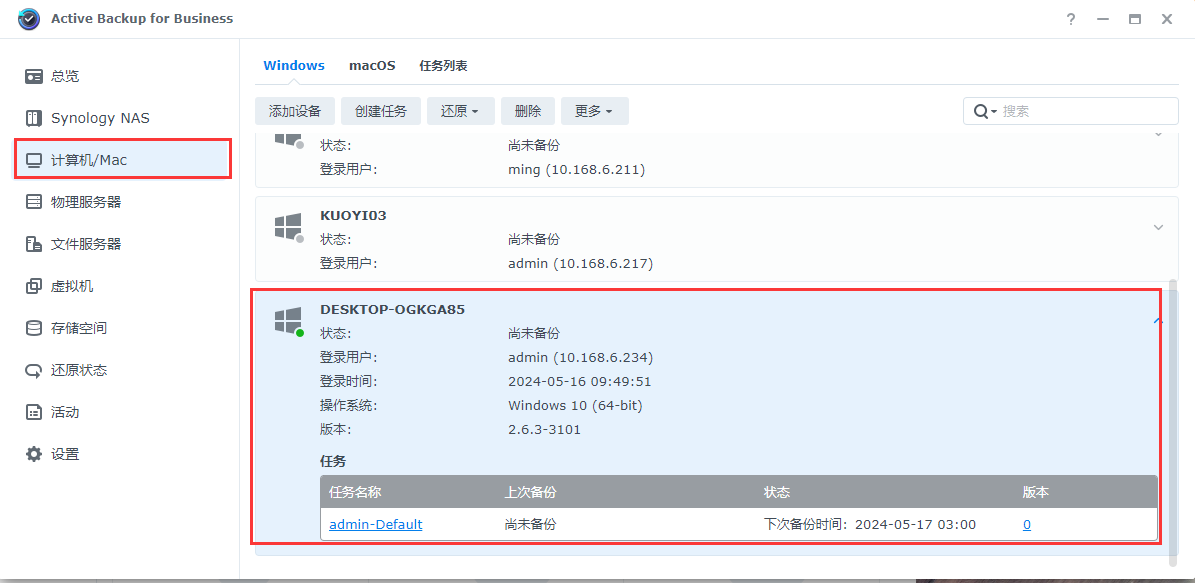Viewport: 1195px width, 583px height.
Task: 展开 KUOYI03 设备详细信息
Action: pos(1157,227)
